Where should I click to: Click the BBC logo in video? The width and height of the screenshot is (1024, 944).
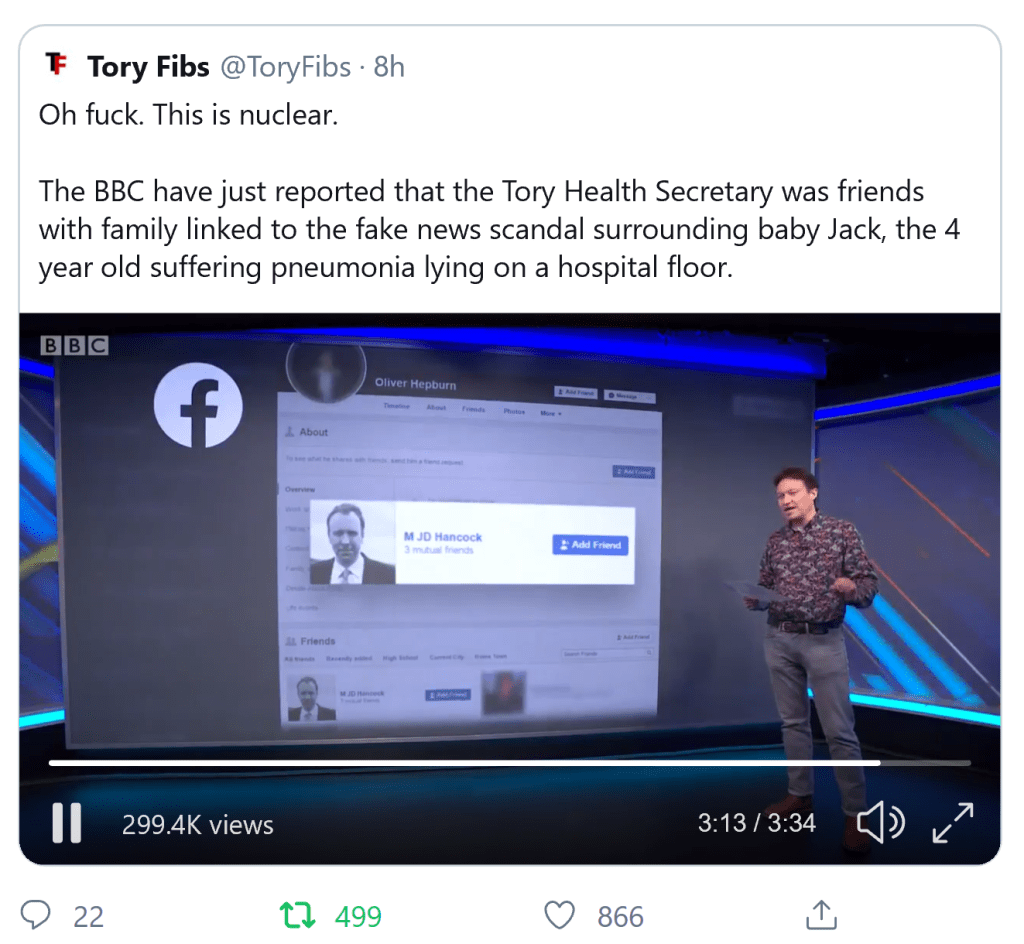pos(74,346)
